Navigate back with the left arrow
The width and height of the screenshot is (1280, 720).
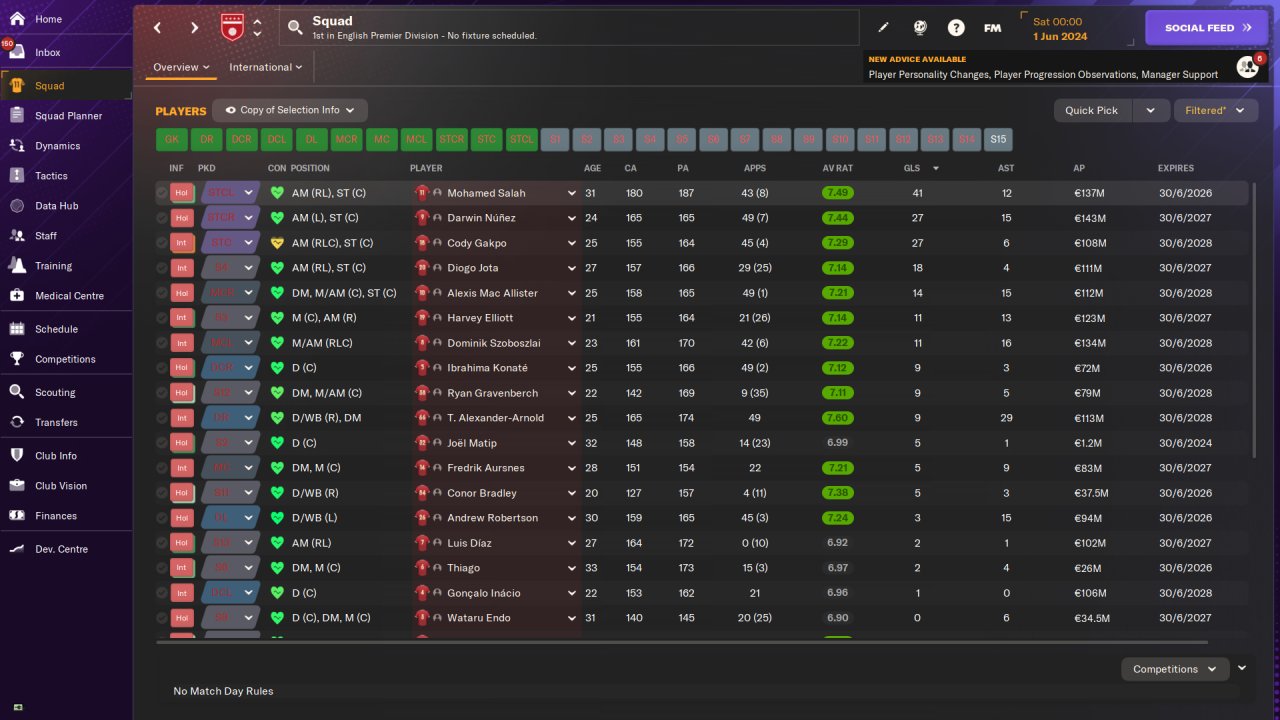158,28
